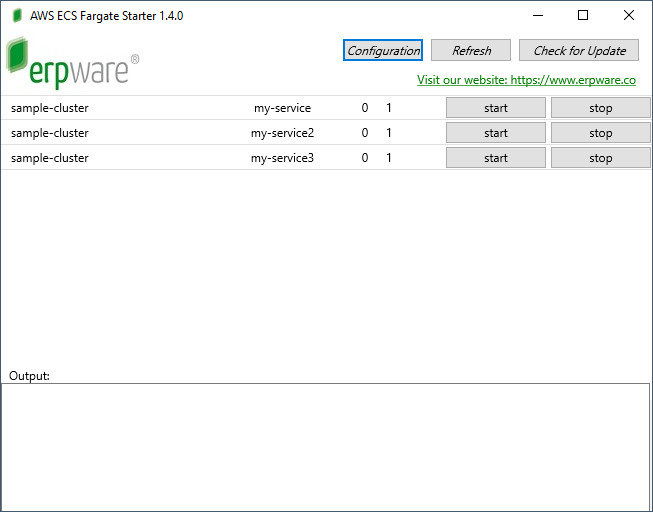Select sample-cluster text in my-service2 row
Image resolution: width=653 pixels, height=512 pixels.
(x=50, y=133)
